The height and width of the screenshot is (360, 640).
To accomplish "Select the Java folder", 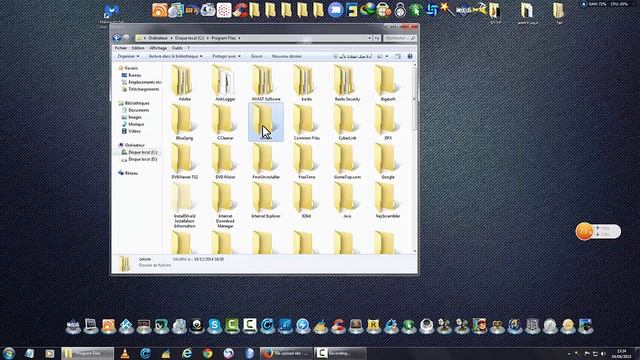I will click(347, 200).
